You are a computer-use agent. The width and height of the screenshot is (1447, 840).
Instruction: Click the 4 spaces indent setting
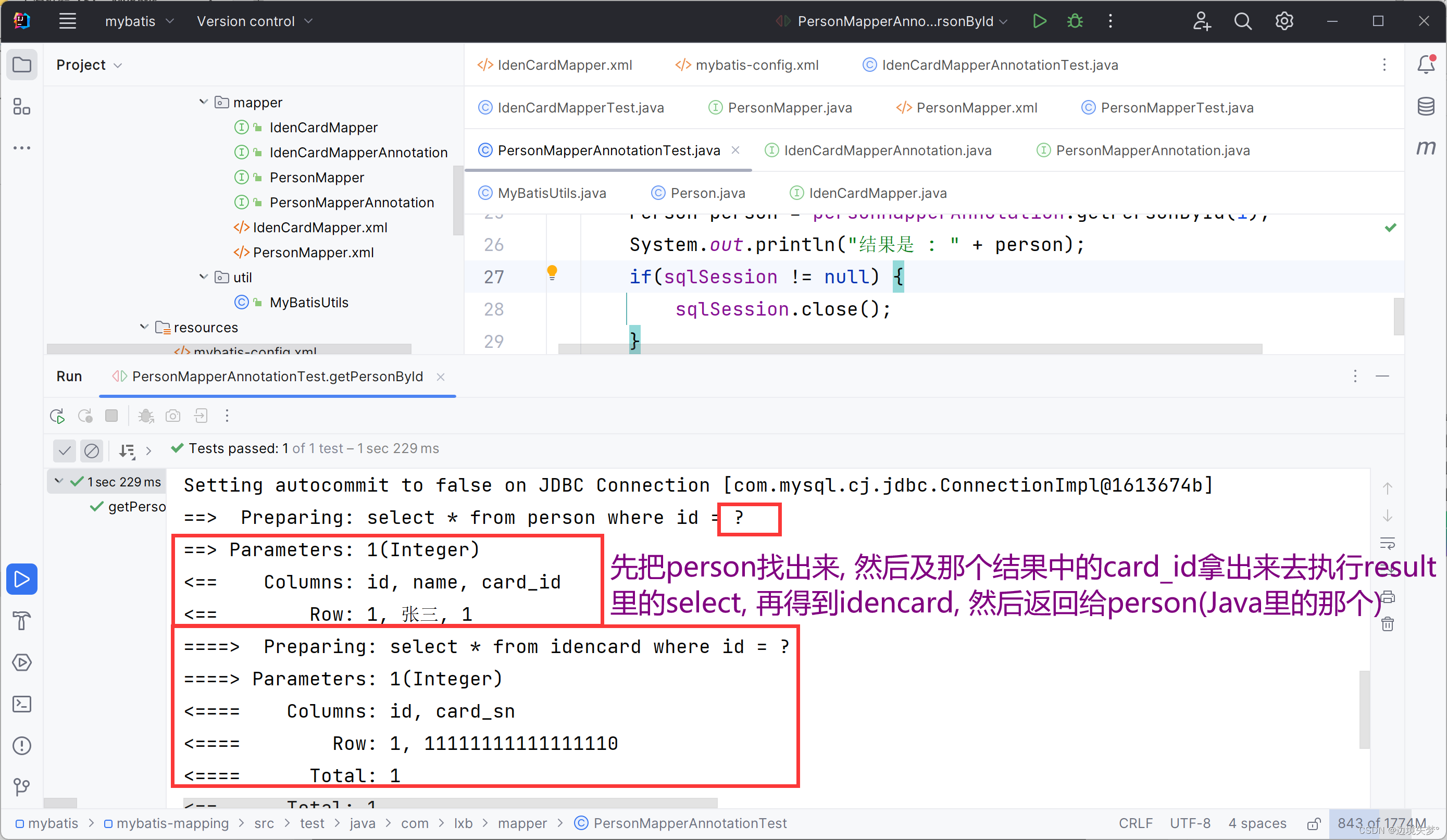pos(1257,823)
